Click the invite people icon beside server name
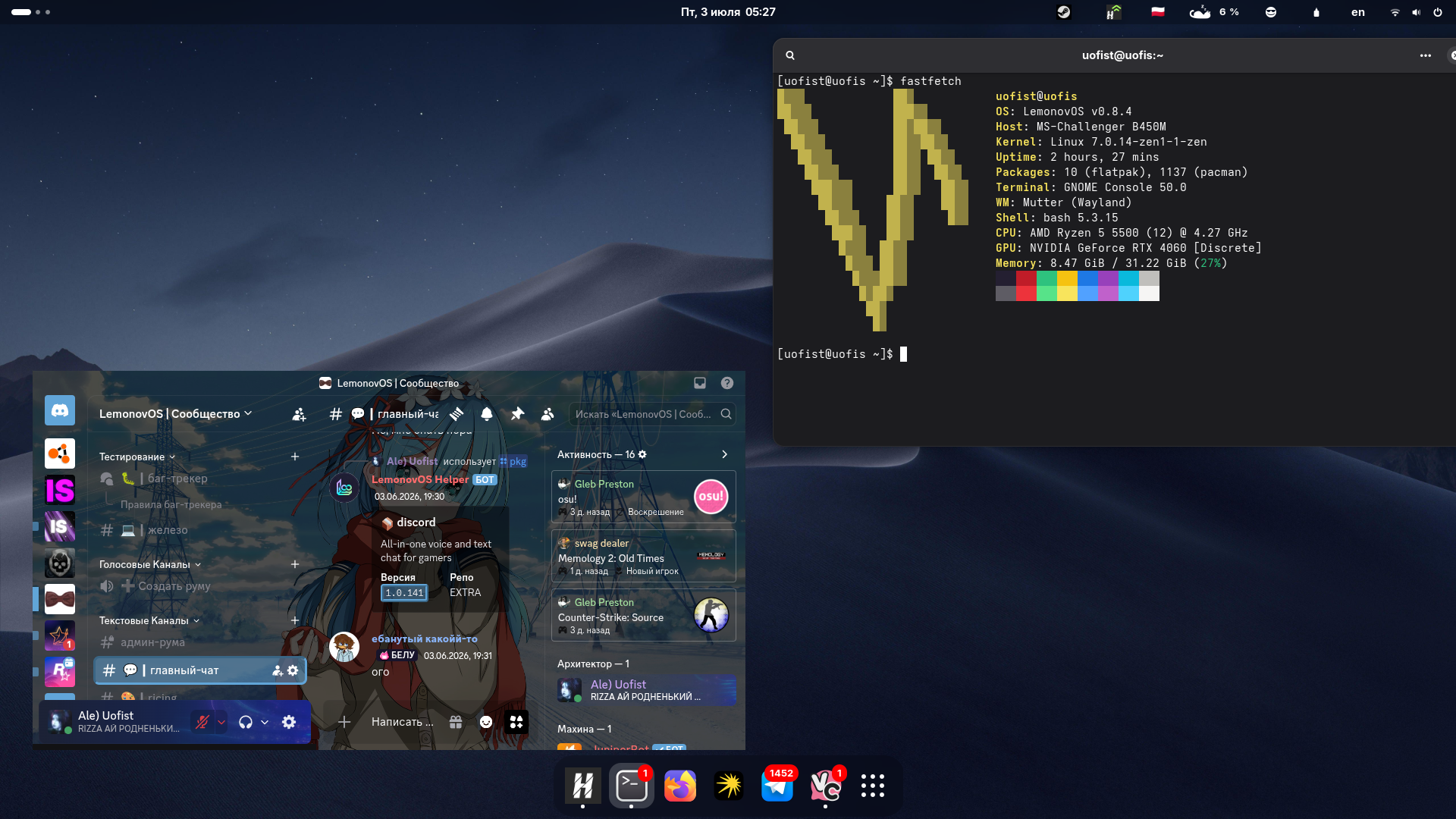This screenshot has height=819, width=1456. (x=300, y=414)
